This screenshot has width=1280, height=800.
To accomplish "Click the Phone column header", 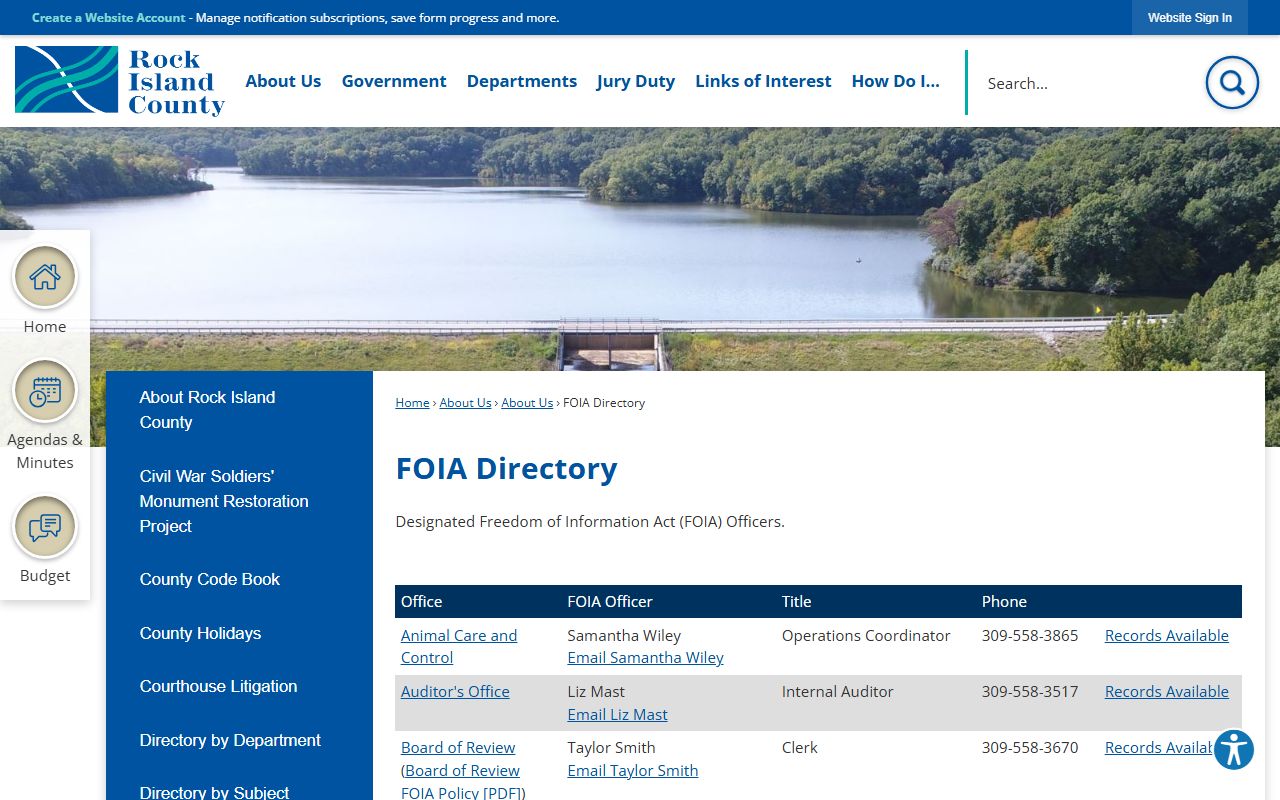I will [1004, 601].
